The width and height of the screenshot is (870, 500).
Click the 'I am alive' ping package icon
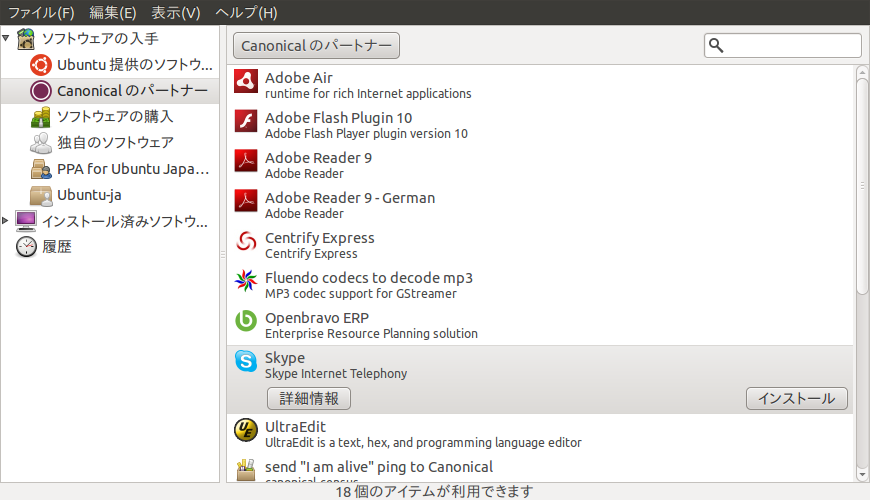246,469
